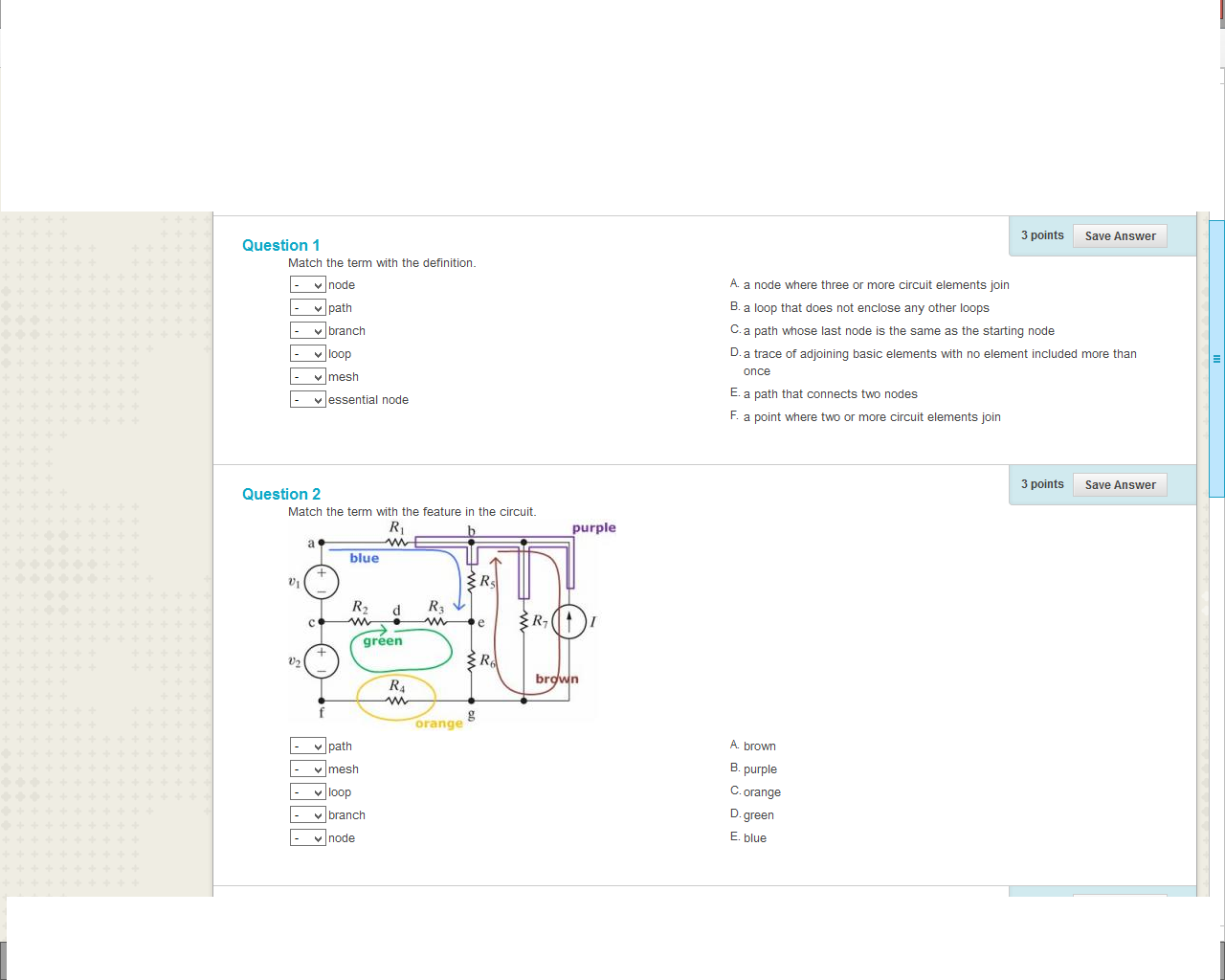Click the grip handle on the right scrollbar
The height and width of the screenshot is (980, 1225).
pyautogui.click(x=1215, y=357)
